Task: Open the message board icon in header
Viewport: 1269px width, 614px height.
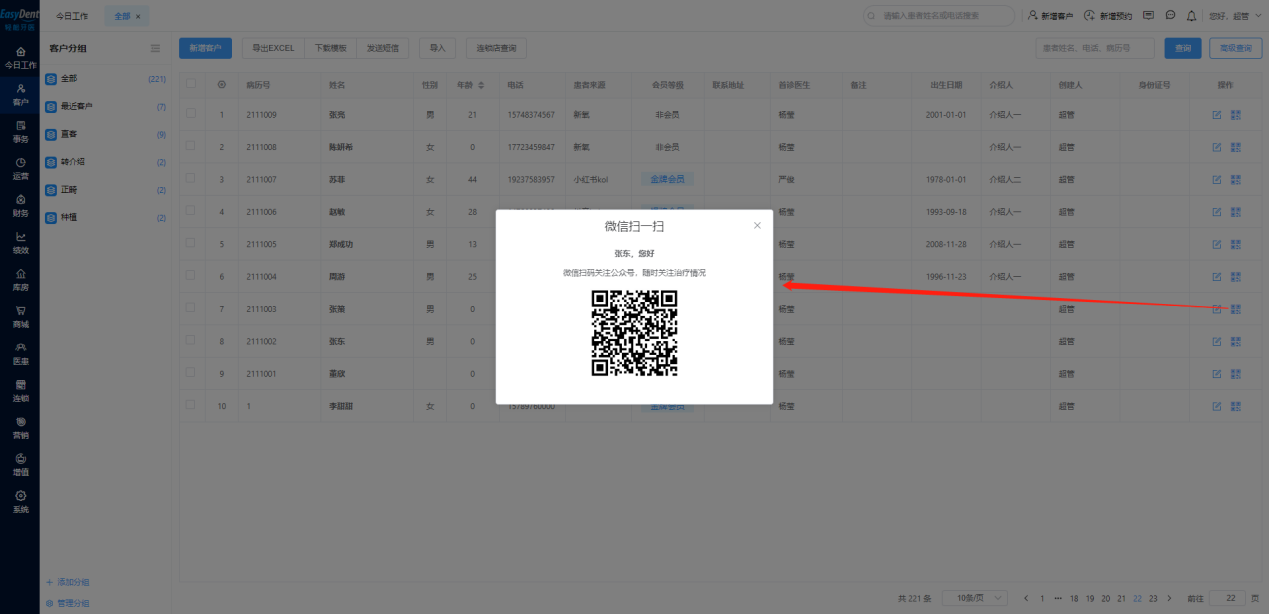Action: pos(1148,16)
